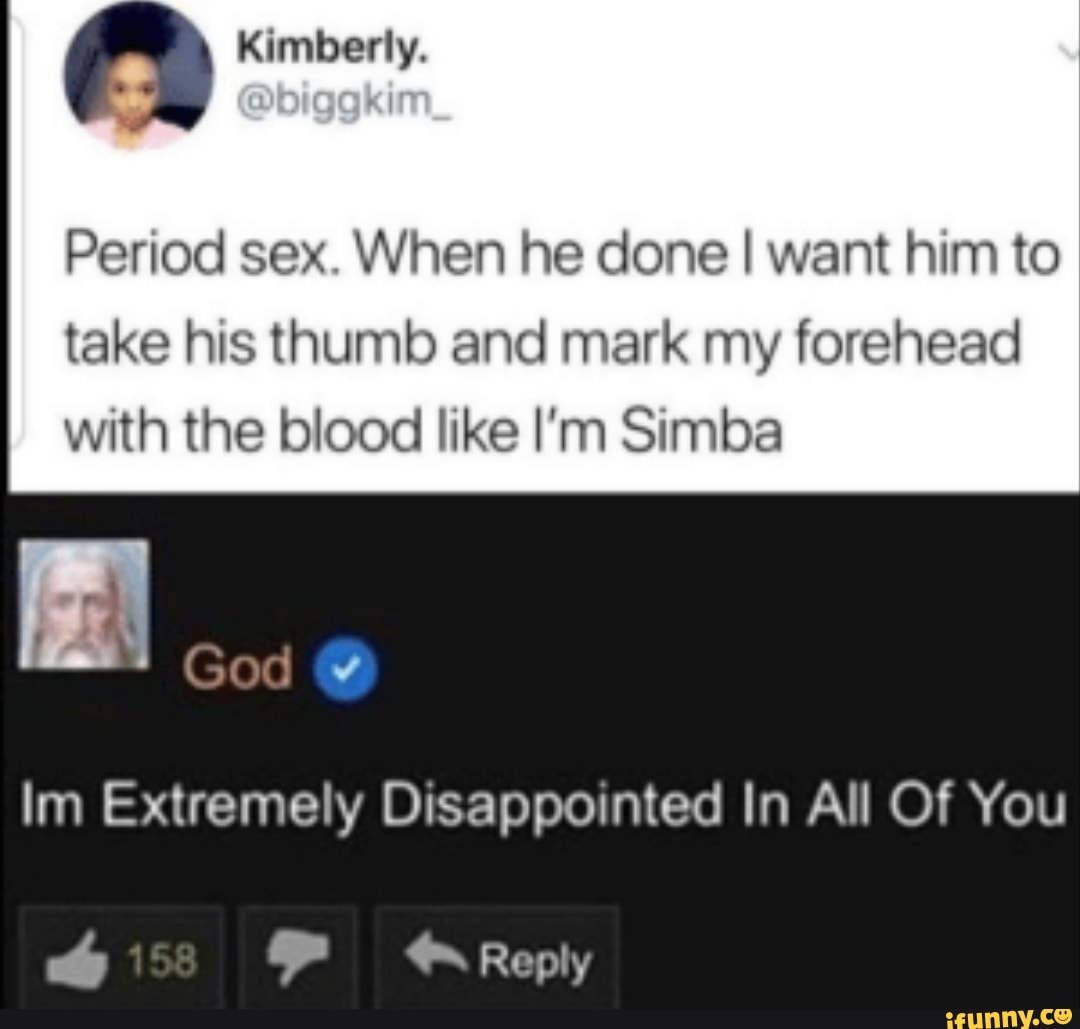
Task: Open the @biggkim_ handle link
Action: (x=344, y=102)
